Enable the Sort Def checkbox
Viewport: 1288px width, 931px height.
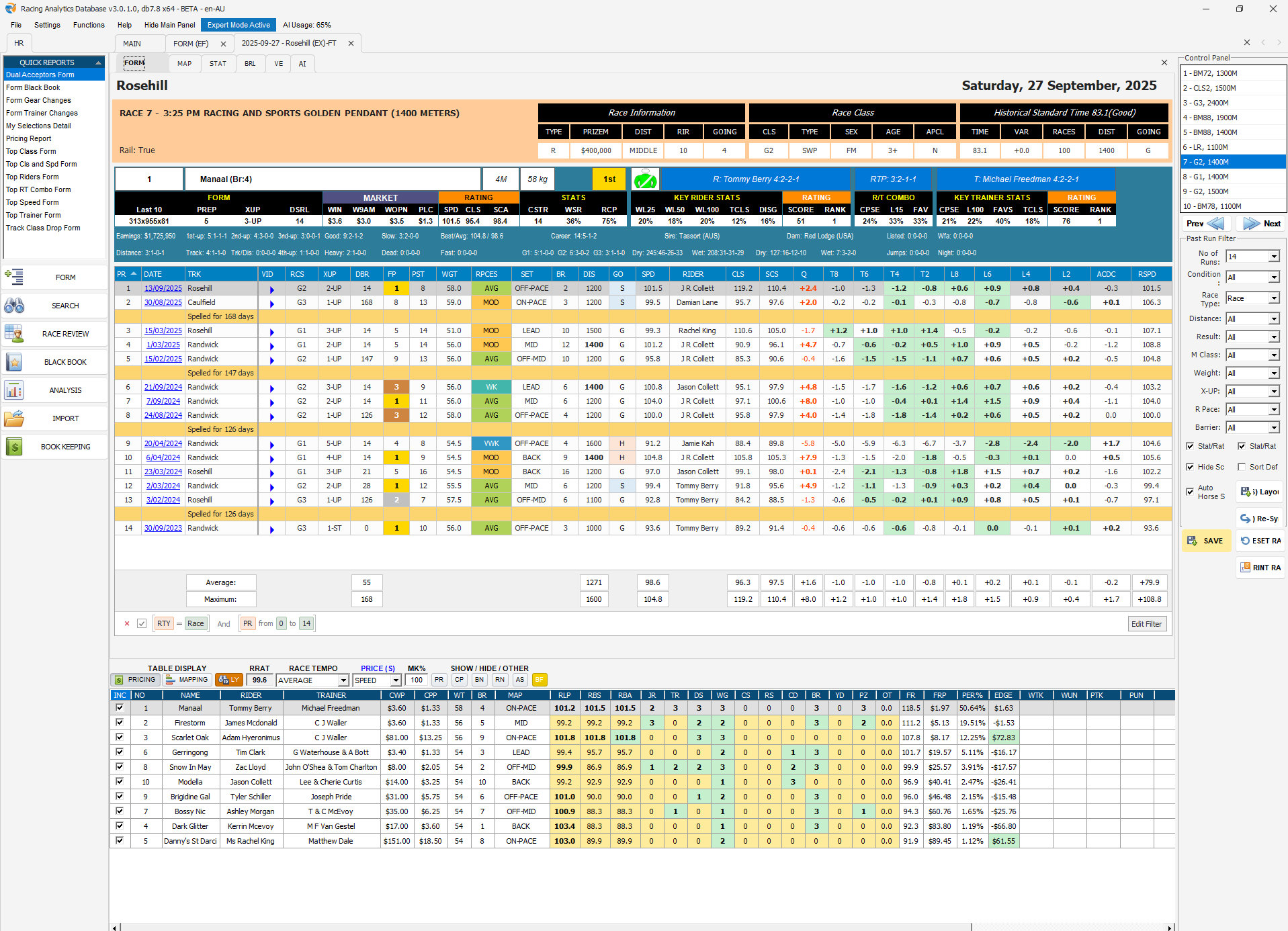coord(1242,467)
